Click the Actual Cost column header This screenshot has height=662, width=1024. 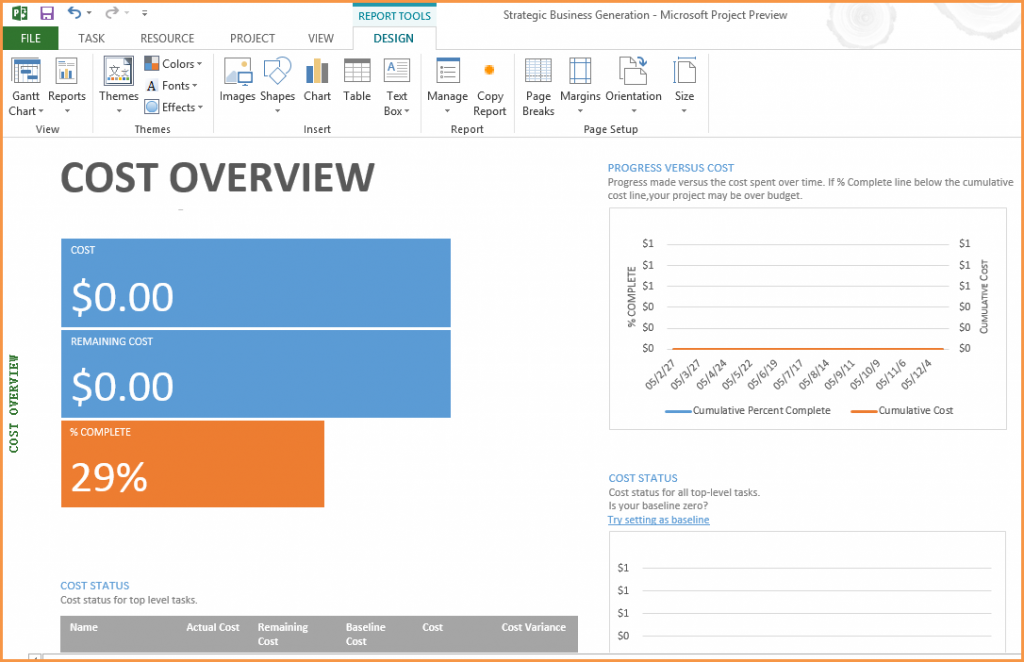click(213, 627)
